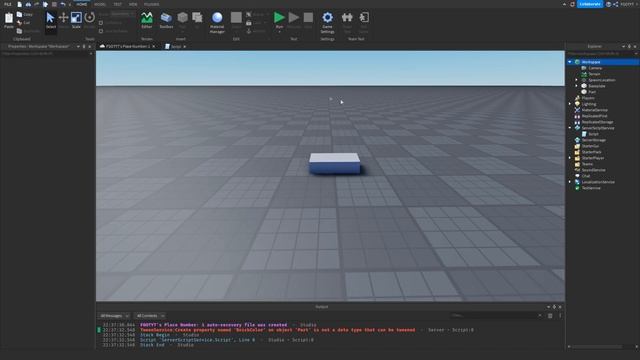This screenshot has width=640, height=360.
Task: Click the Paste clipboard icon
Action: (x=9, y=20)
